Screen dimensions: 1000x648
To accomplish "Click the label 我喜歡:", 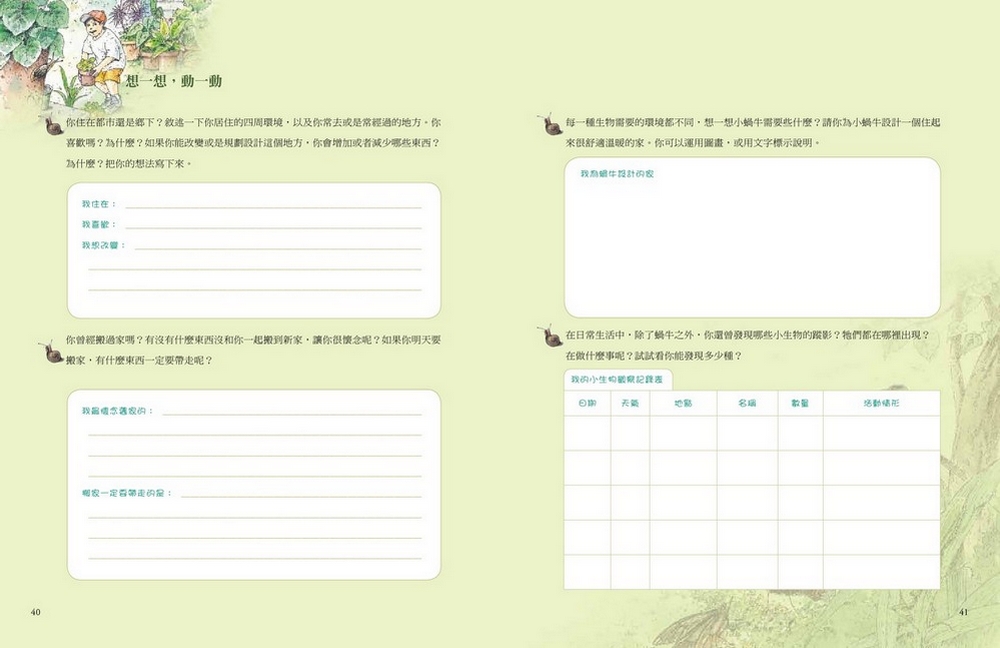I will coord(99,225).
